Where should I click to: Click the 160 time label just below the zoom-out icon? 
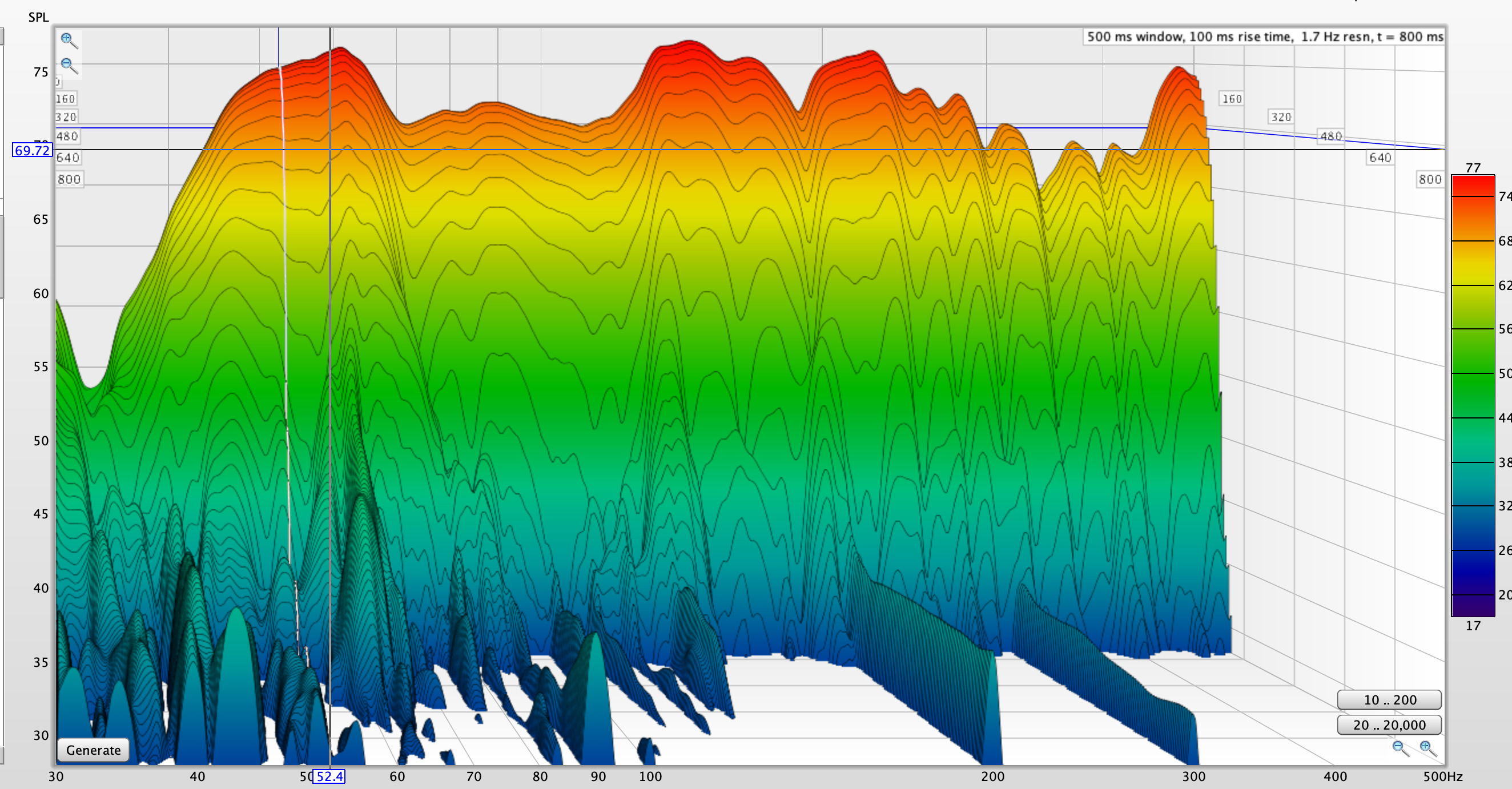pyautogui.click(x=66, y=99)
